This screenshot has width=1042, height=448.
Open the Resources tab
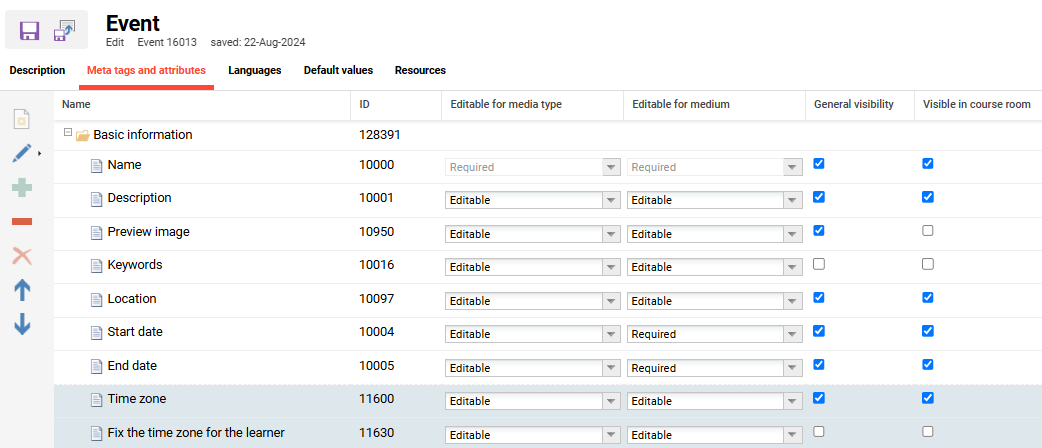[420, 71]
